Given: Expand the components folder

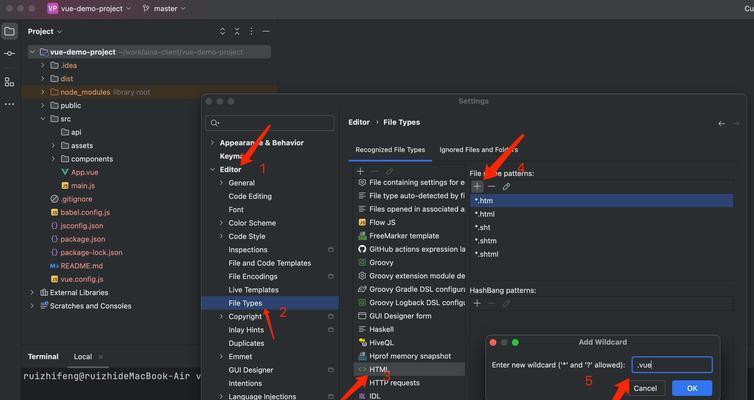Looking at the screenshot, I should pyautogui.click(x=53, y=159).
